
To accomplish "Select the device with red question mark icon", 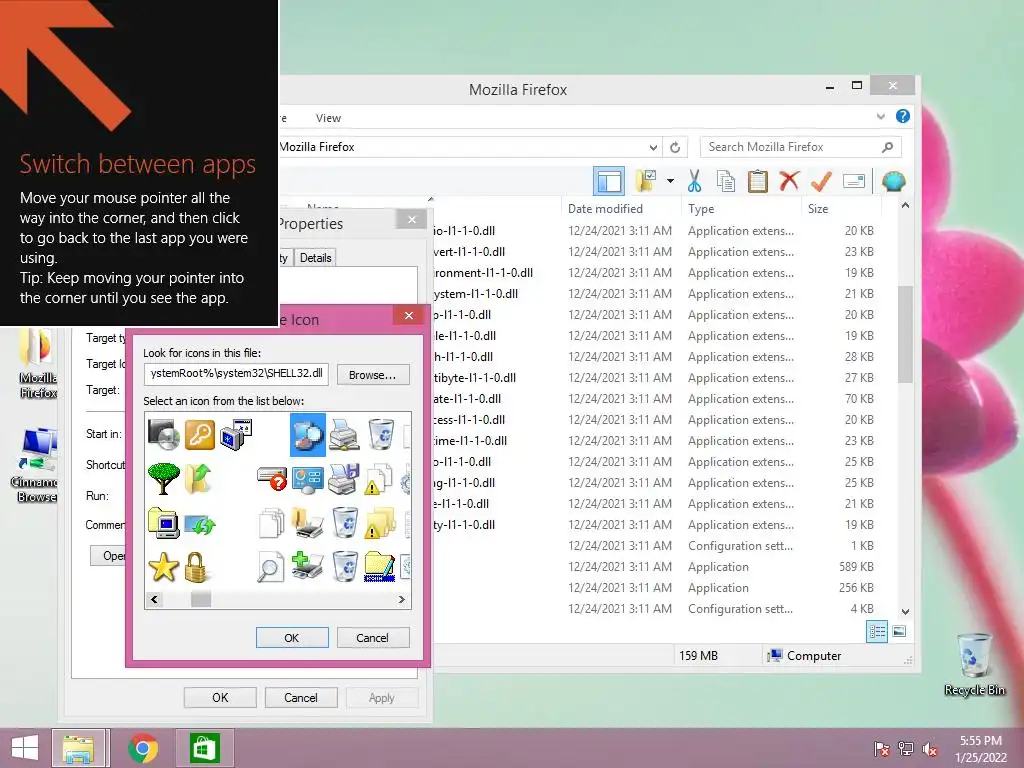I will [x=272, y=479].
